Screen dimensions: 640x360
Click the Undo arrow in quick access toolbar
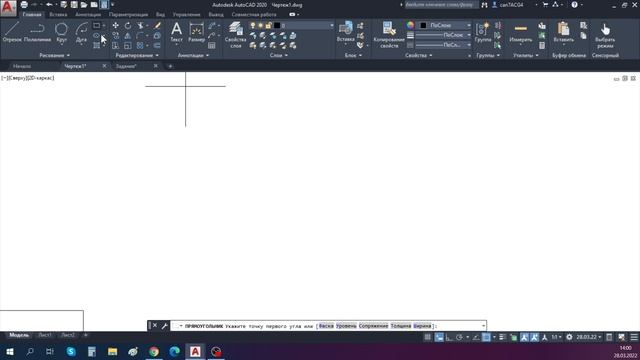(49, 5)
